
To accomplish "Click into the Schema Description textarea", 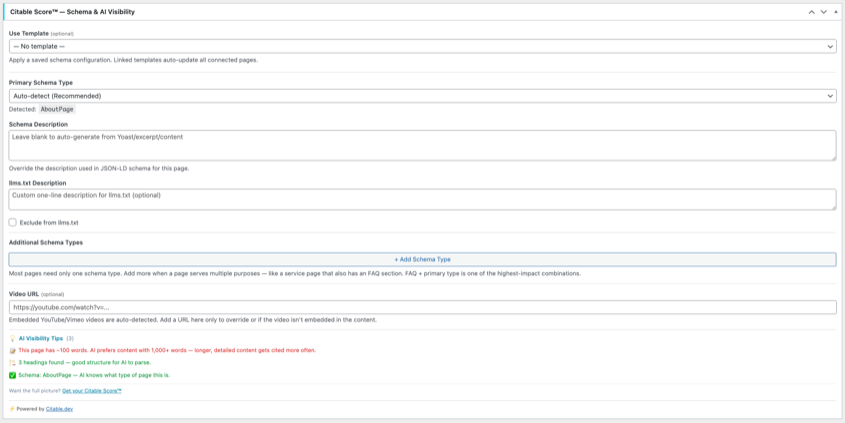I will (422, 145).
